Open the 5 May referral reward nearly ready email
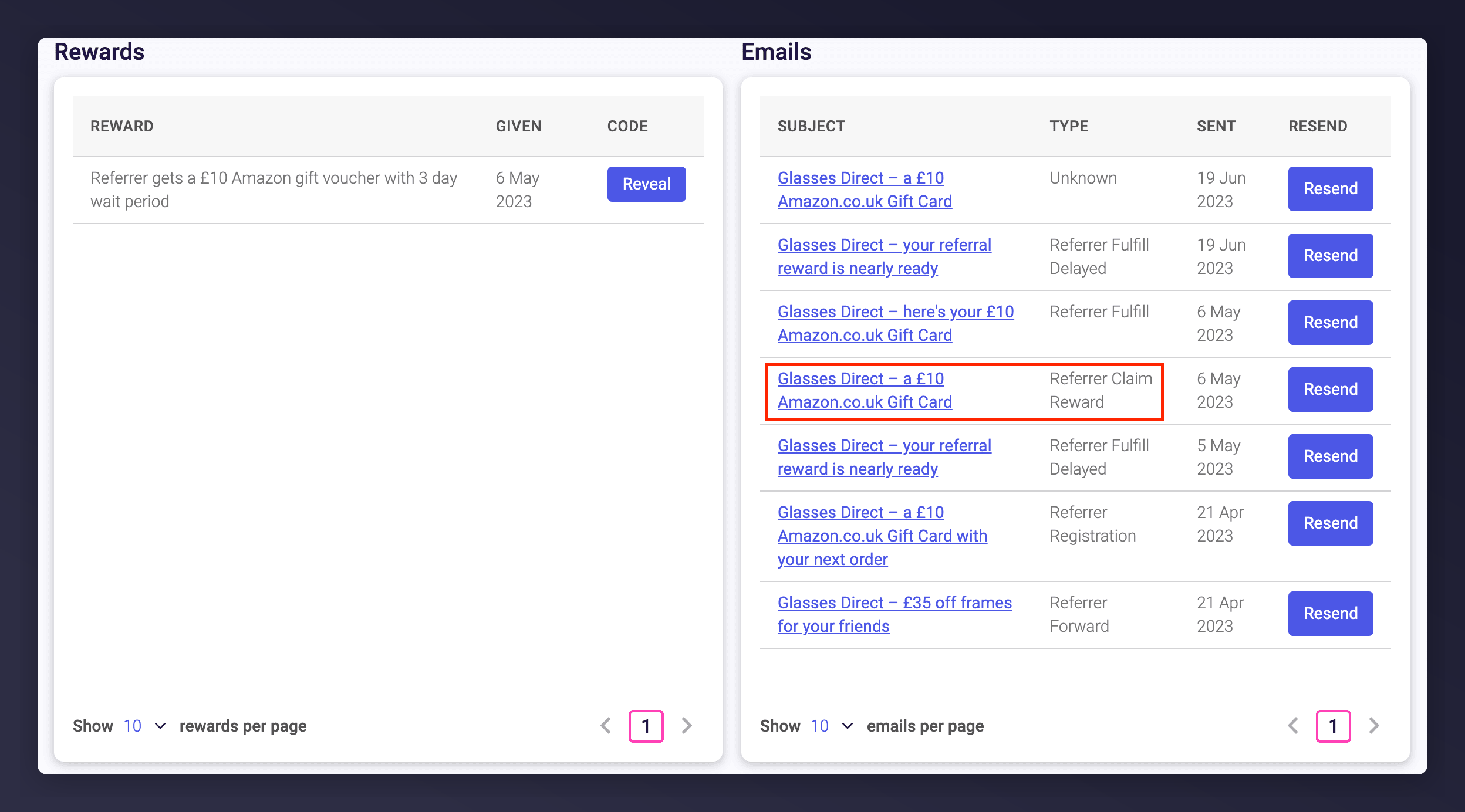The height and width of the screenshot is (812, 1465). [x=885, y=457]
